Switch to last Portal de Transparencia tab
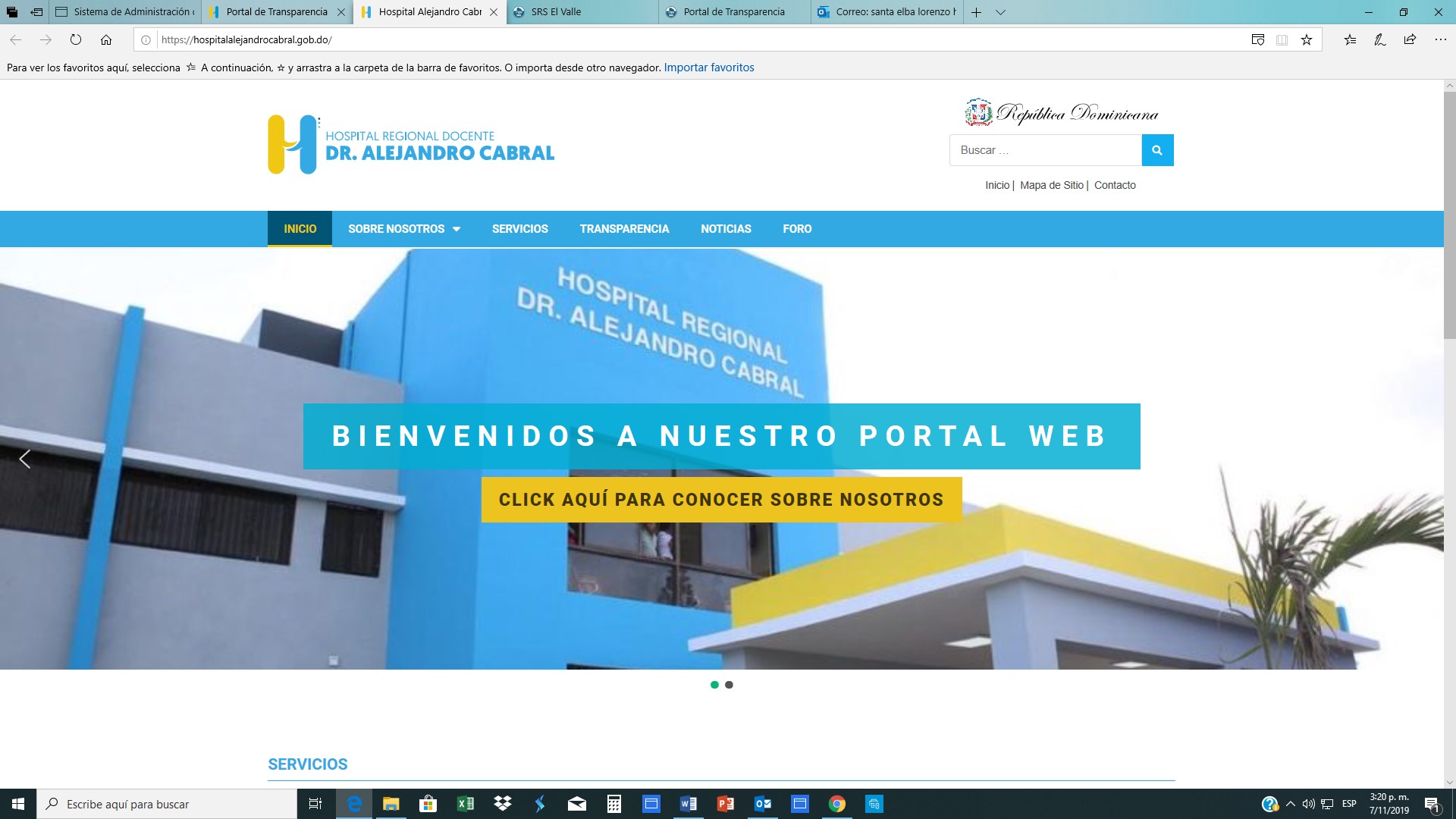Screen dimensions: 1456x819 click(735, 12)
